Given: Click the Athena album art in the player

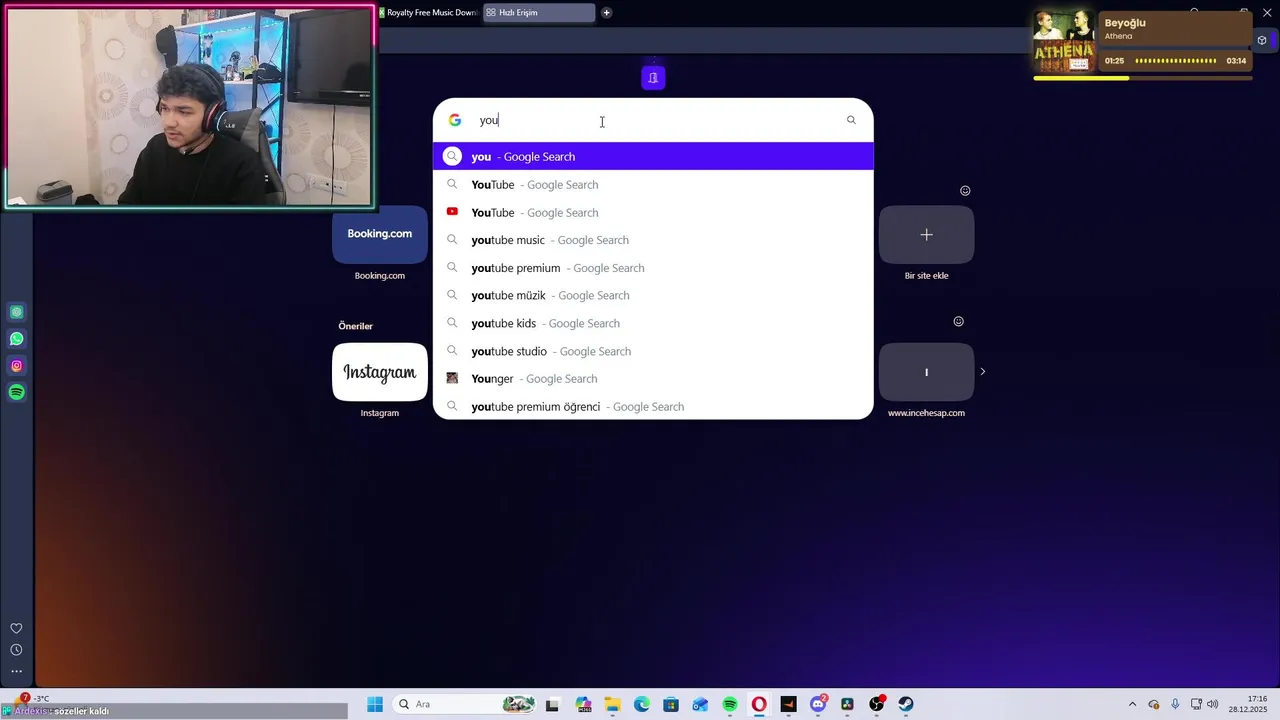Looking at the screenshot, I should pyautogui.click(x=1063, y=41).
